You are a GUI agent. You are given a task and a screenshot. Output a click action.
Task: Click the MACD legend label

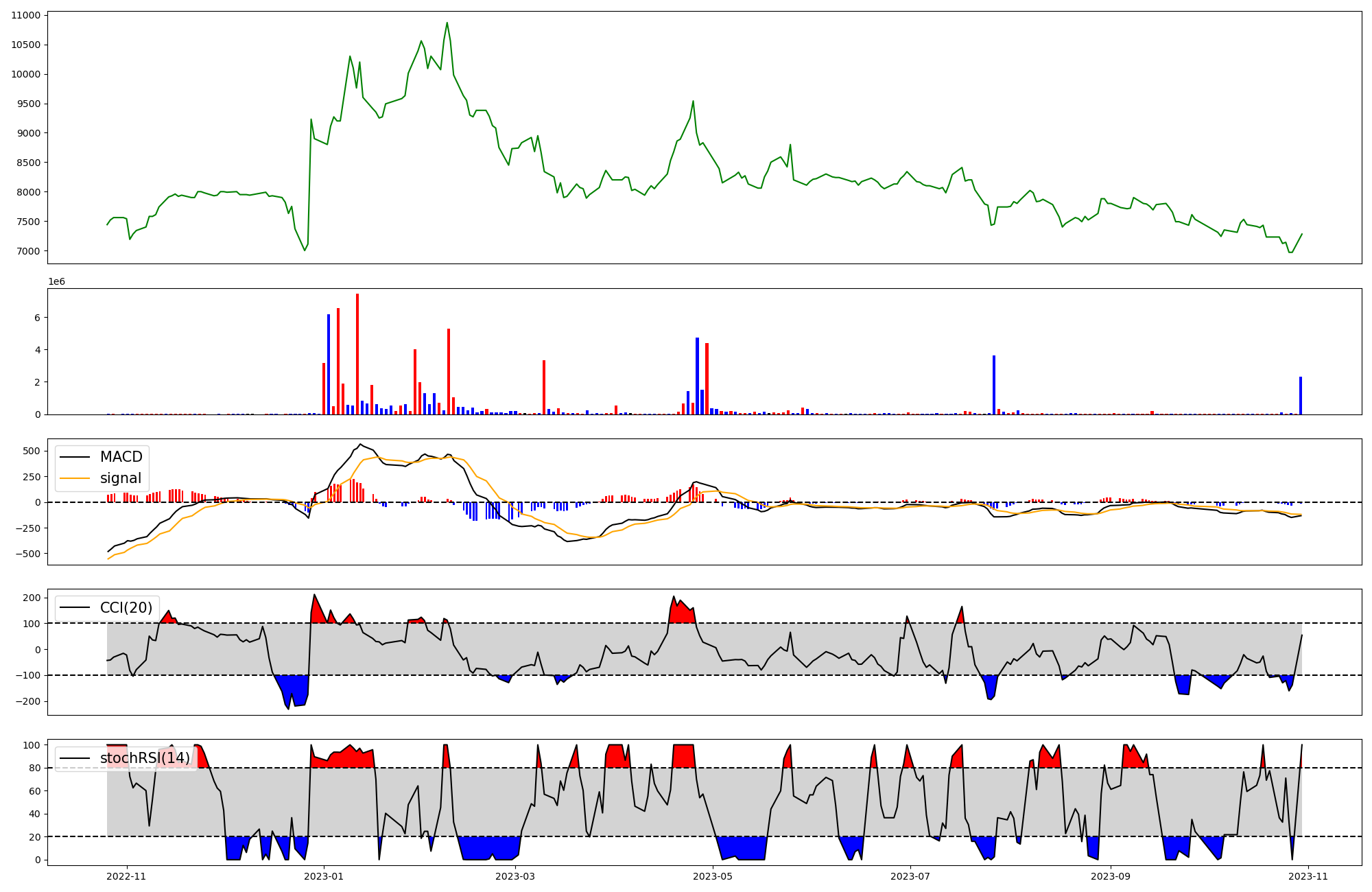coord(121,457)
